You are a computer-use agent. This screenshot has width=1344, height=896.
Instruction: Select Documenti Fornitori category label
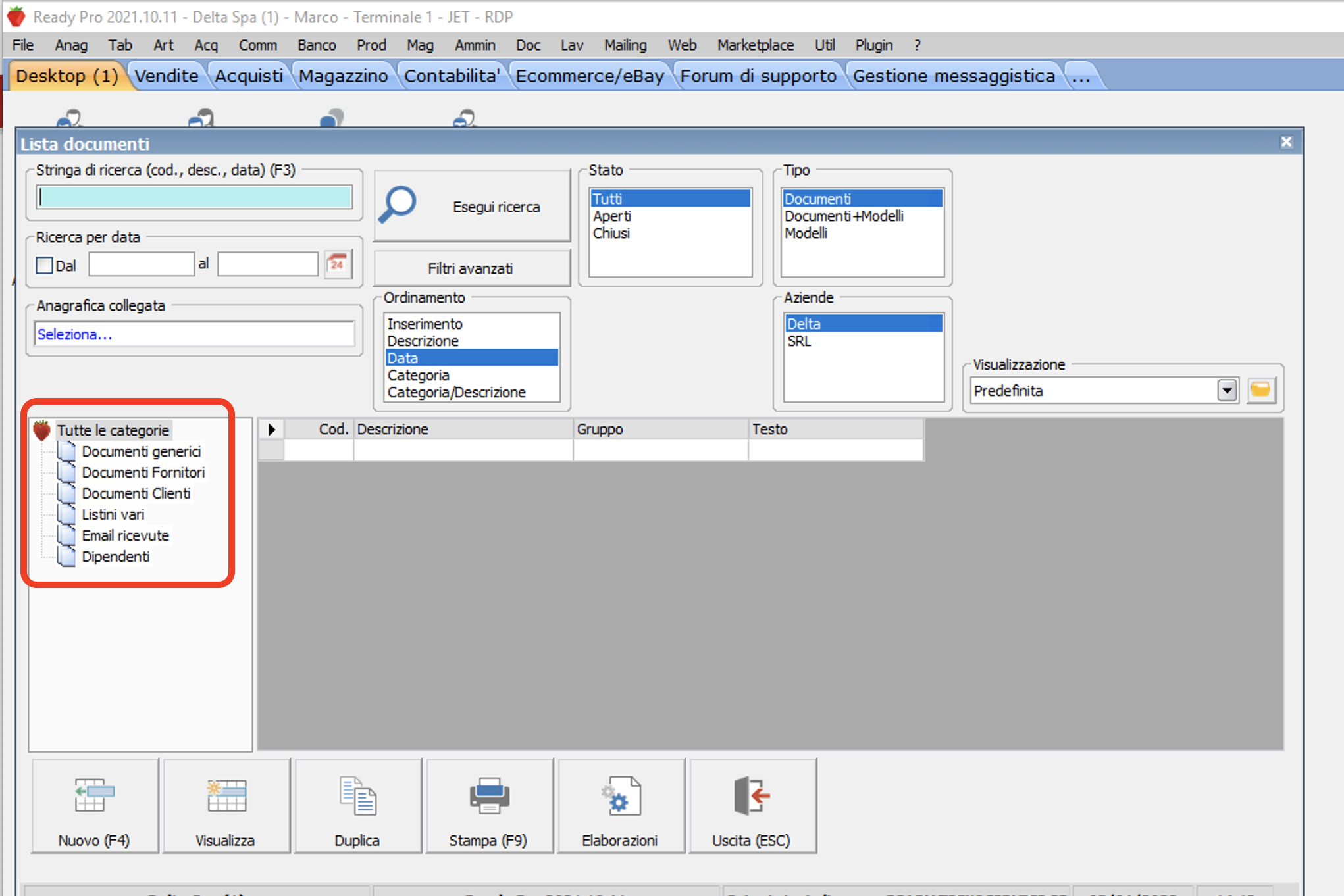click(x=143, y=472)
